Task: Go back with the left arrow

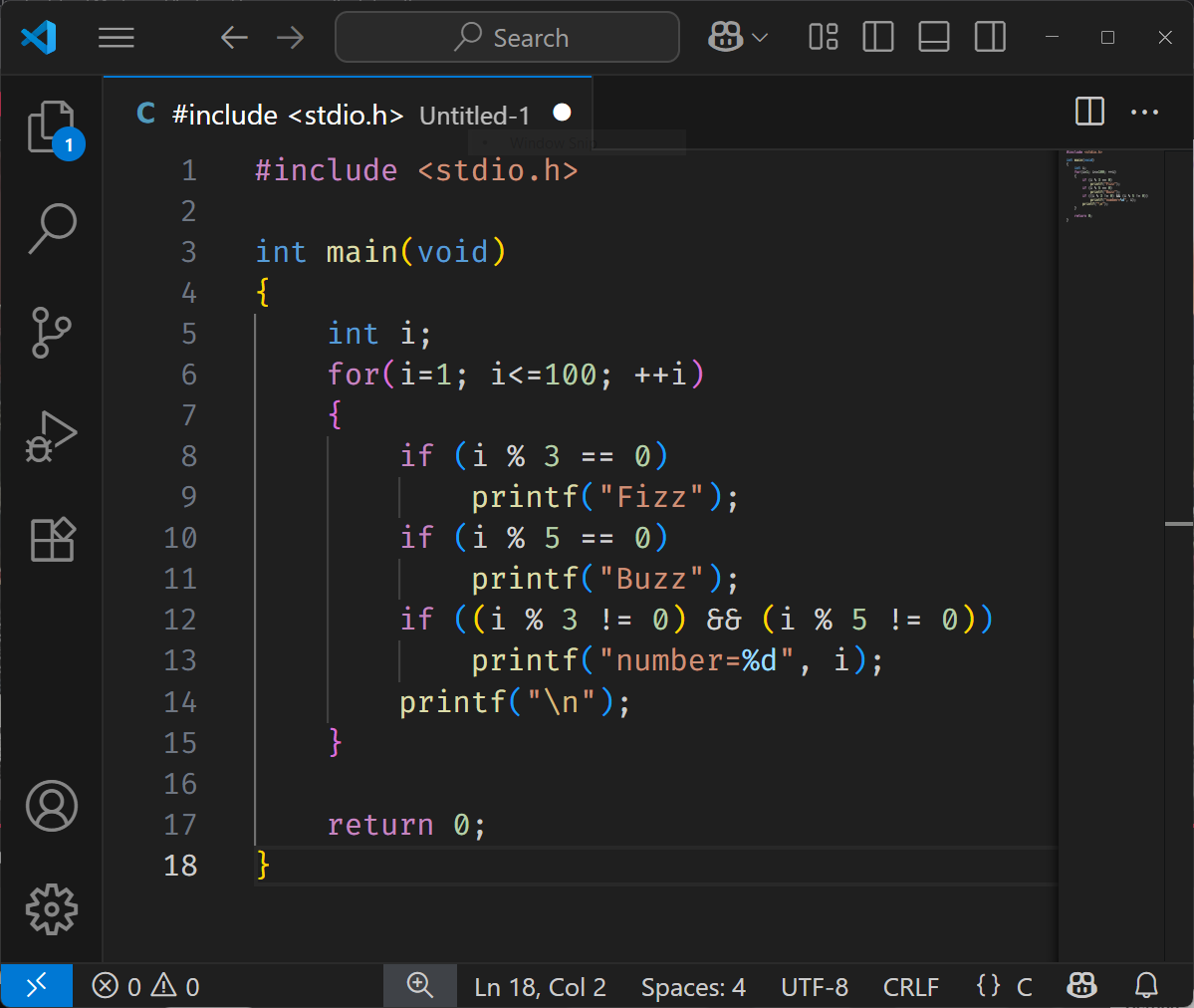Action: [x=234, y=37]
